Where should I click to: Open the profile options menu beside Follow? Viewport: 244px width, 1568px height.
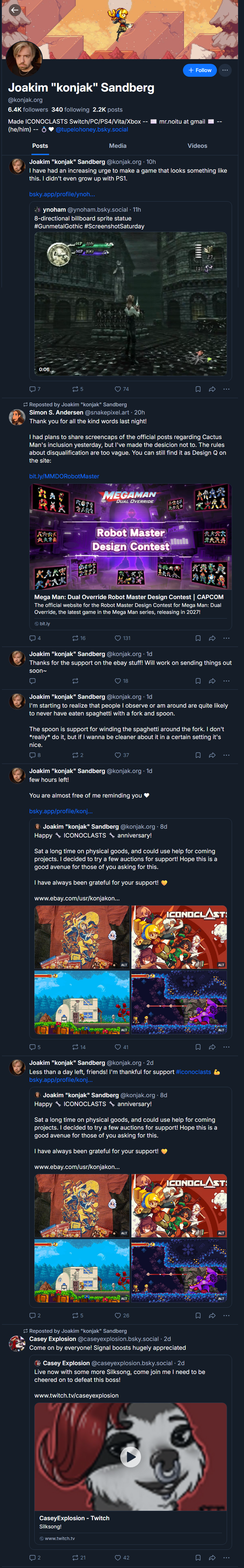click(225, 70)
